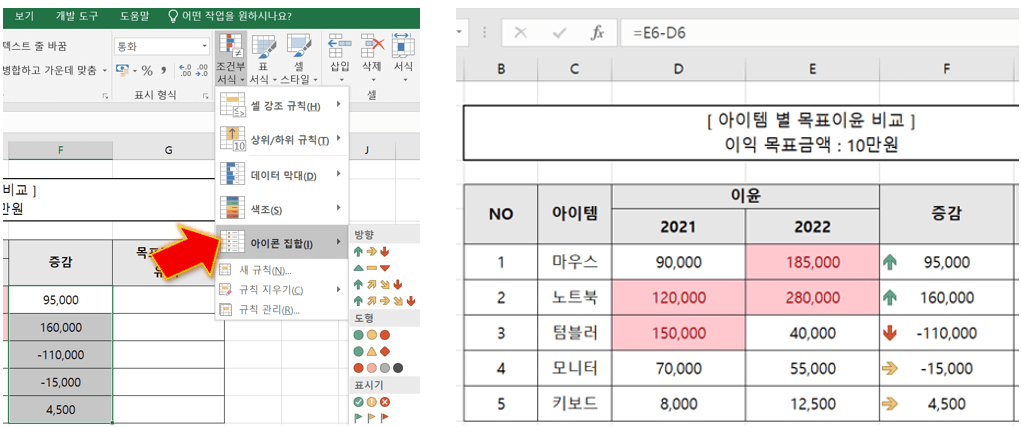Select the 4 arrows colored icon set
Viewport: 1021px width, 427px height.
[x=377, y=284]
